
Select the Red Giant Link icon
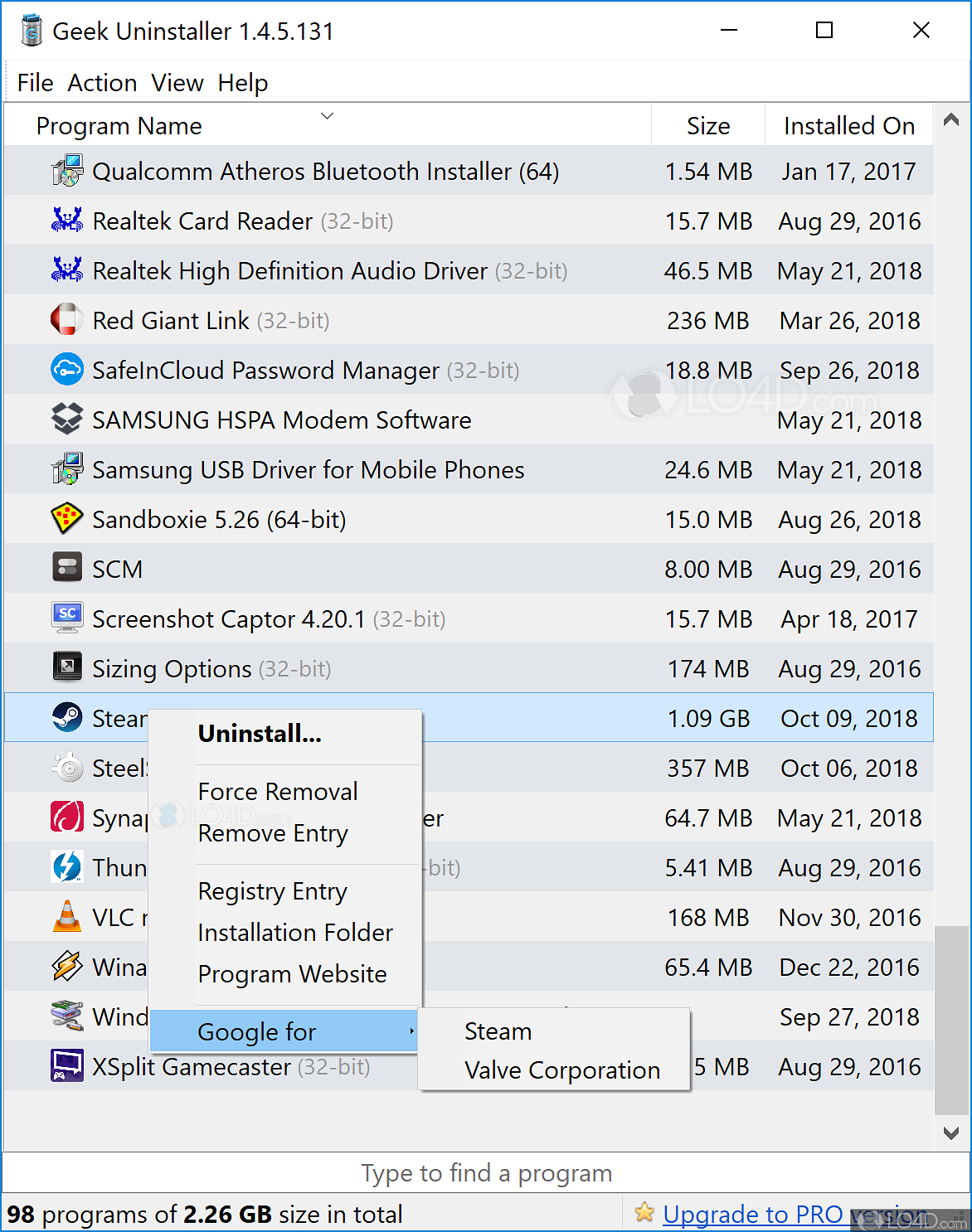coord(67,320)
